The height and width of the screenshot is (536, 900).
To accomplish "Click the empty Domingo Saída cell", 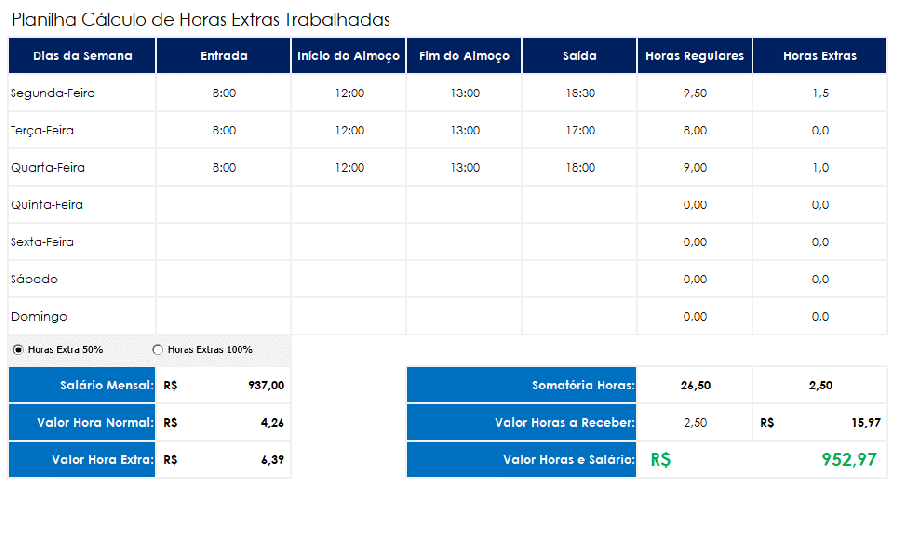I will pos(580,316).
